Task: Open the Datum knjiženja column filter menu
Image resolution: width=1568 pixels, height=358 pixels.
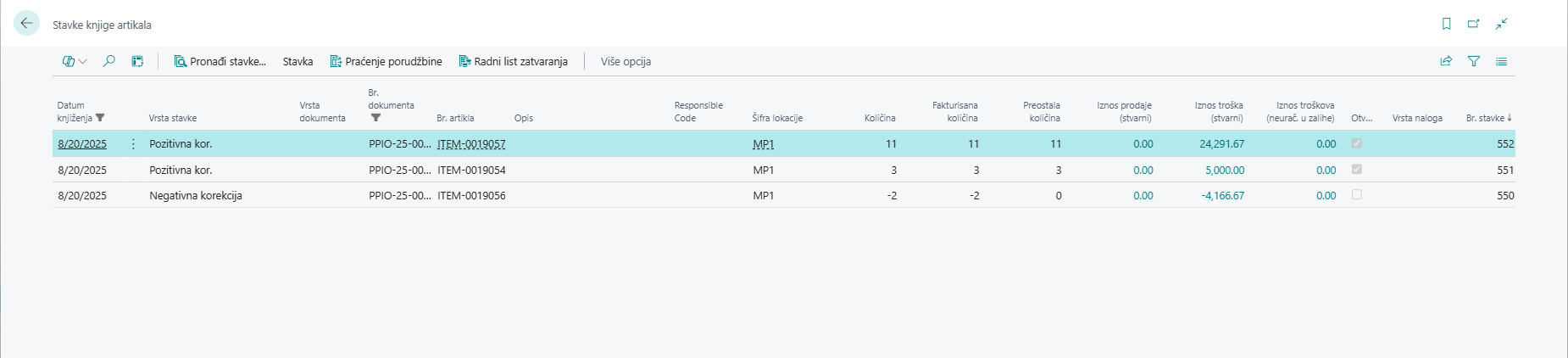Action: click(x=100, y=118)
